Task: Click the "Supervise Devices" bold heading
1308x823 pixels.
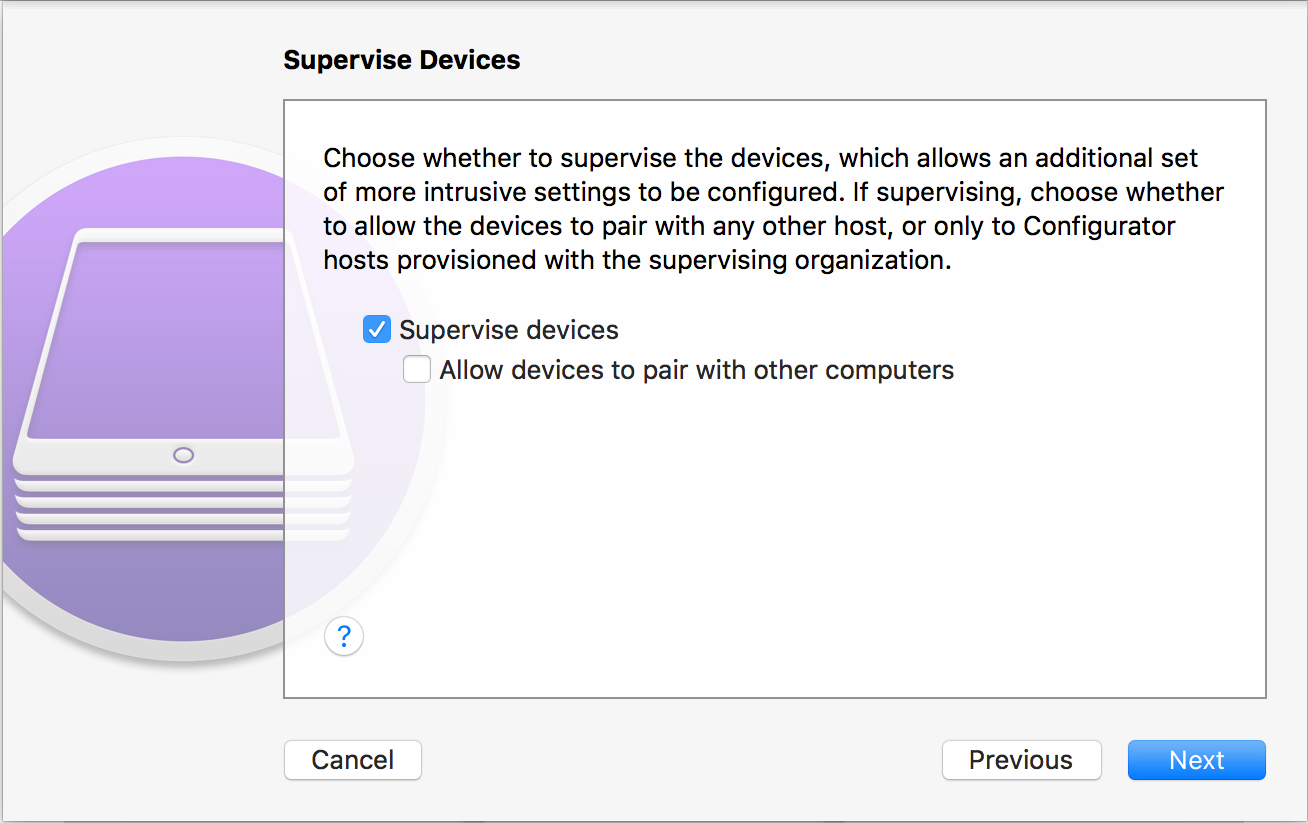Action: (402, 60)
